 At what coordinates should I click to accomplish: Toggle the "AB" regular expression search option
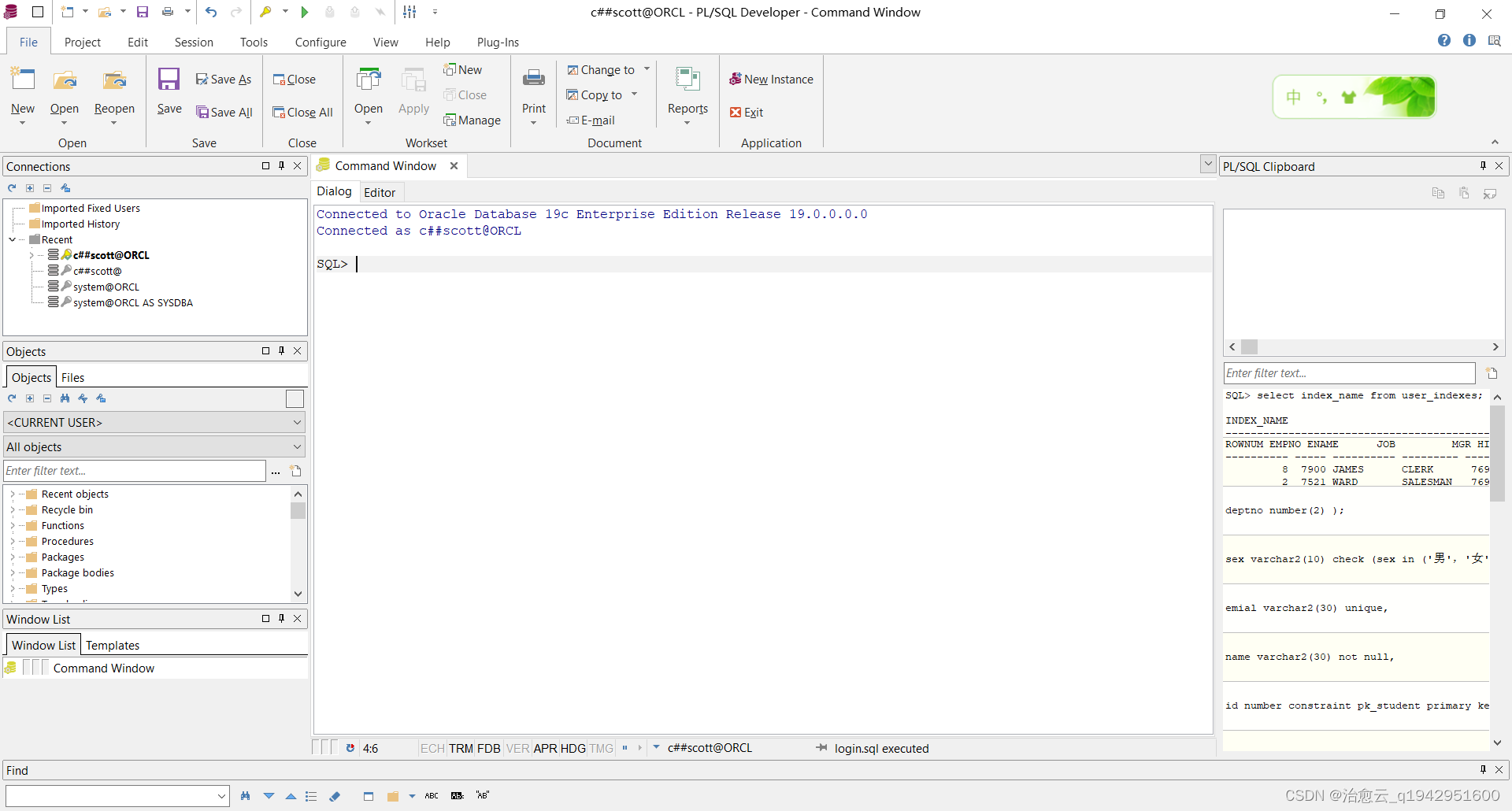tap(483, 796)
